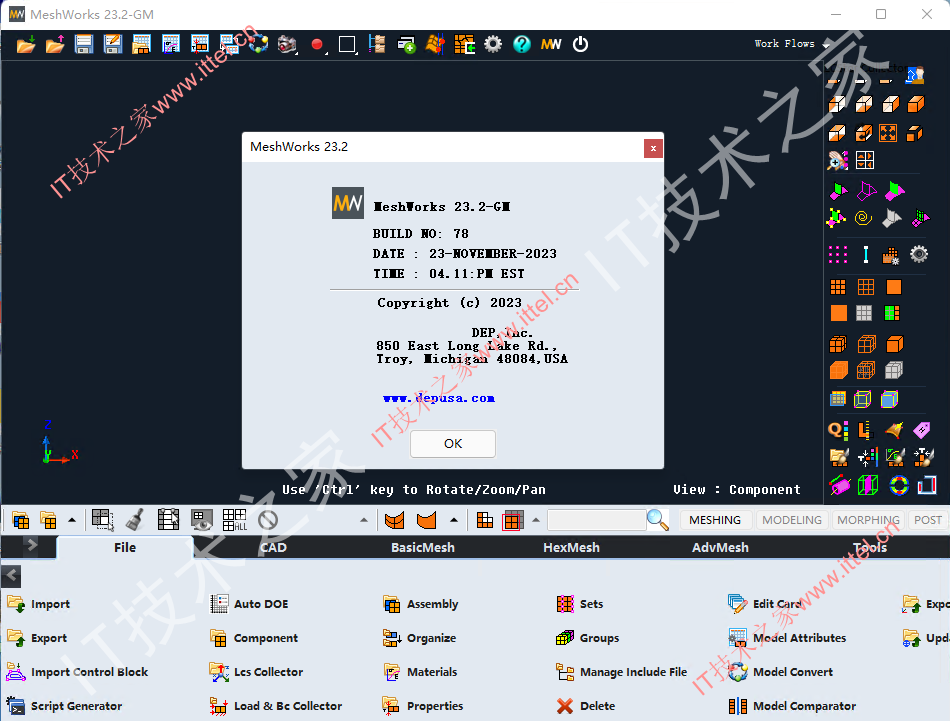Toggle the plain orange grid icon in lower toolbar

coord(485,520)
